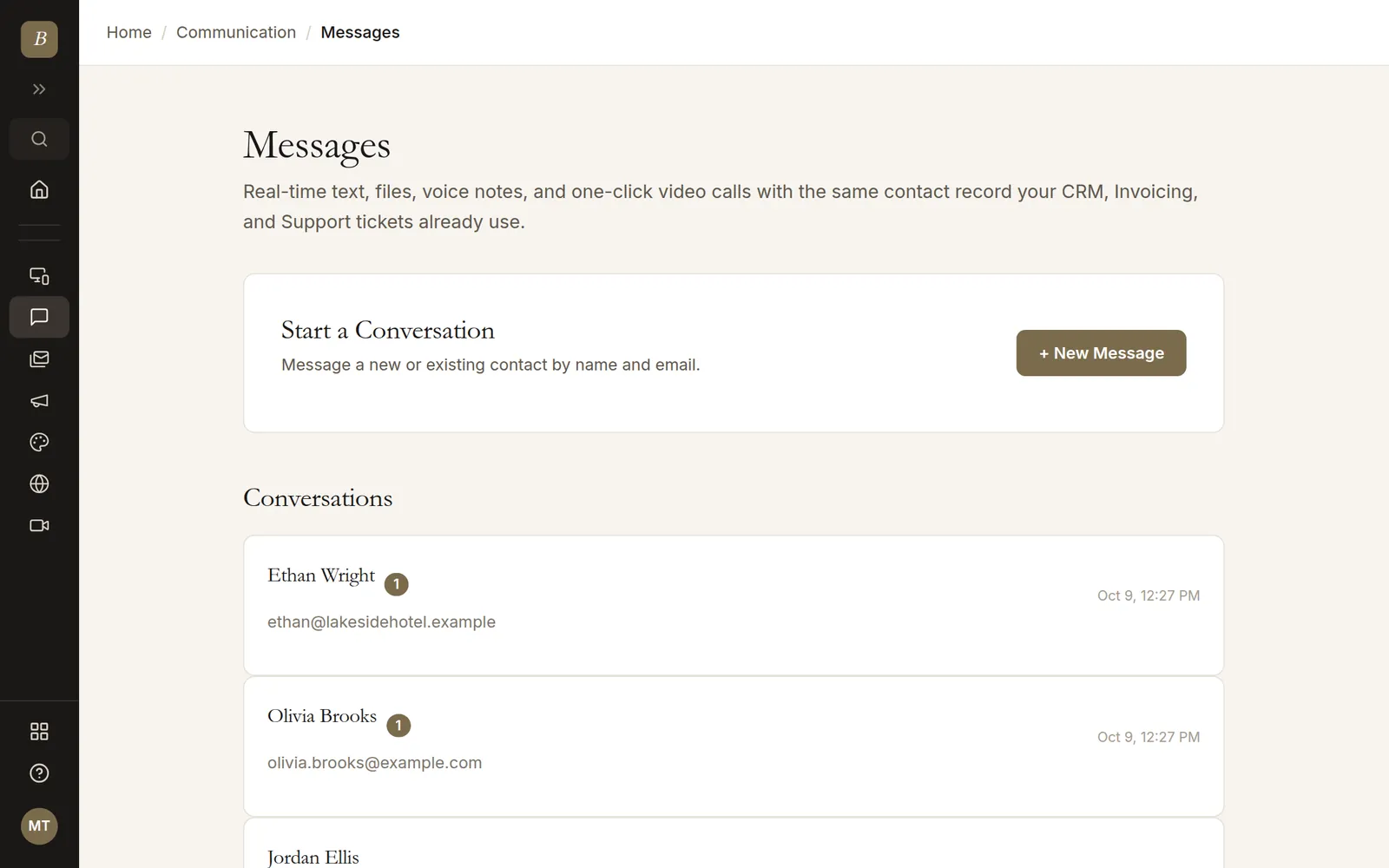1389x868 pixels.
Task: Click ethan@lakesidehotel.example email text
Action: point(381,622)
